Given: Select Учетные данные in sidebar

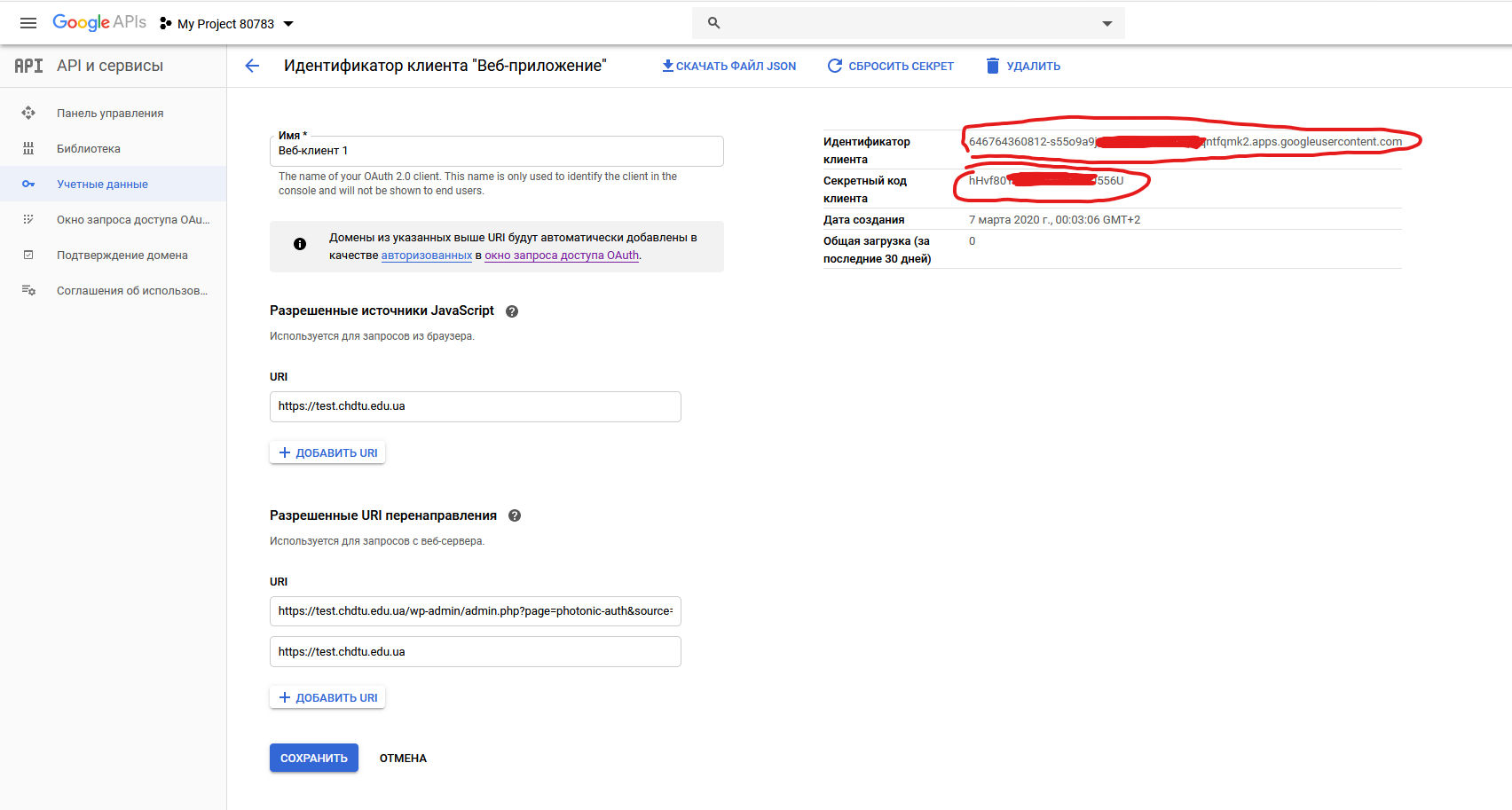Looking at the screenshot, I should click(114, 184).
